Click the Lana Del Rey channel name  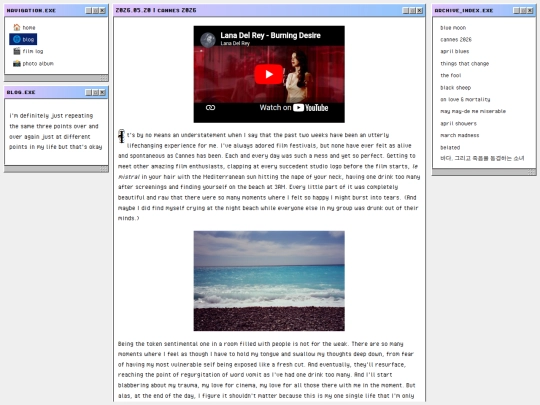click(235, 43)
